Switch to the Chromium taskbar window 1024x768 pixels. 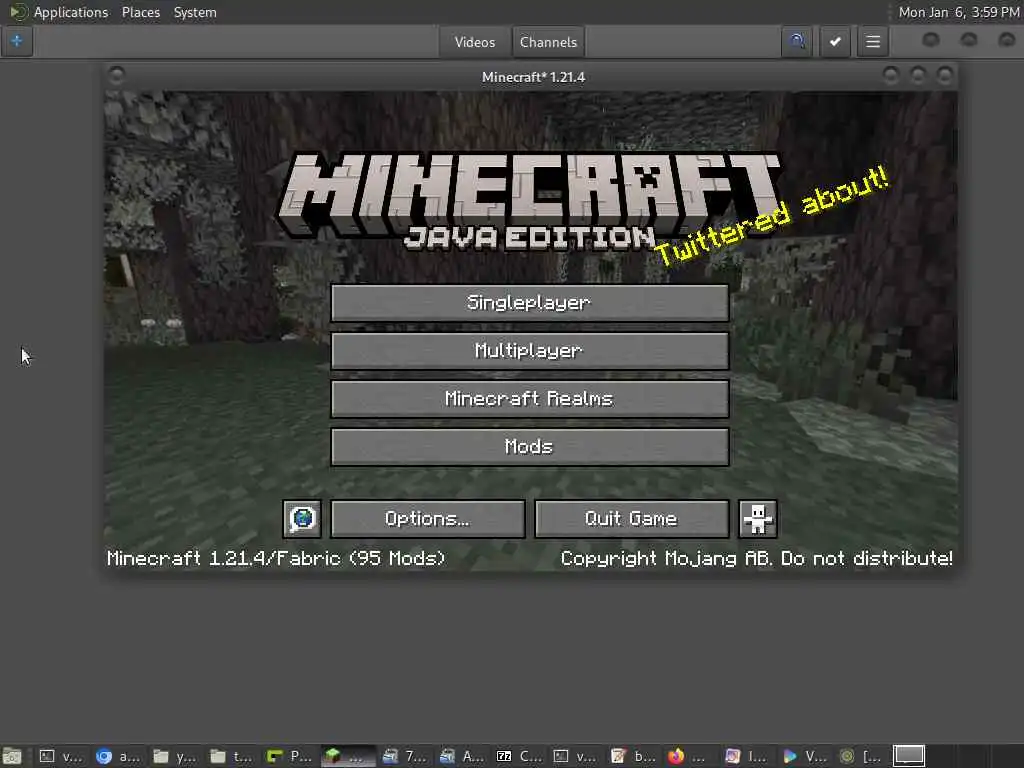coord(118,756)
